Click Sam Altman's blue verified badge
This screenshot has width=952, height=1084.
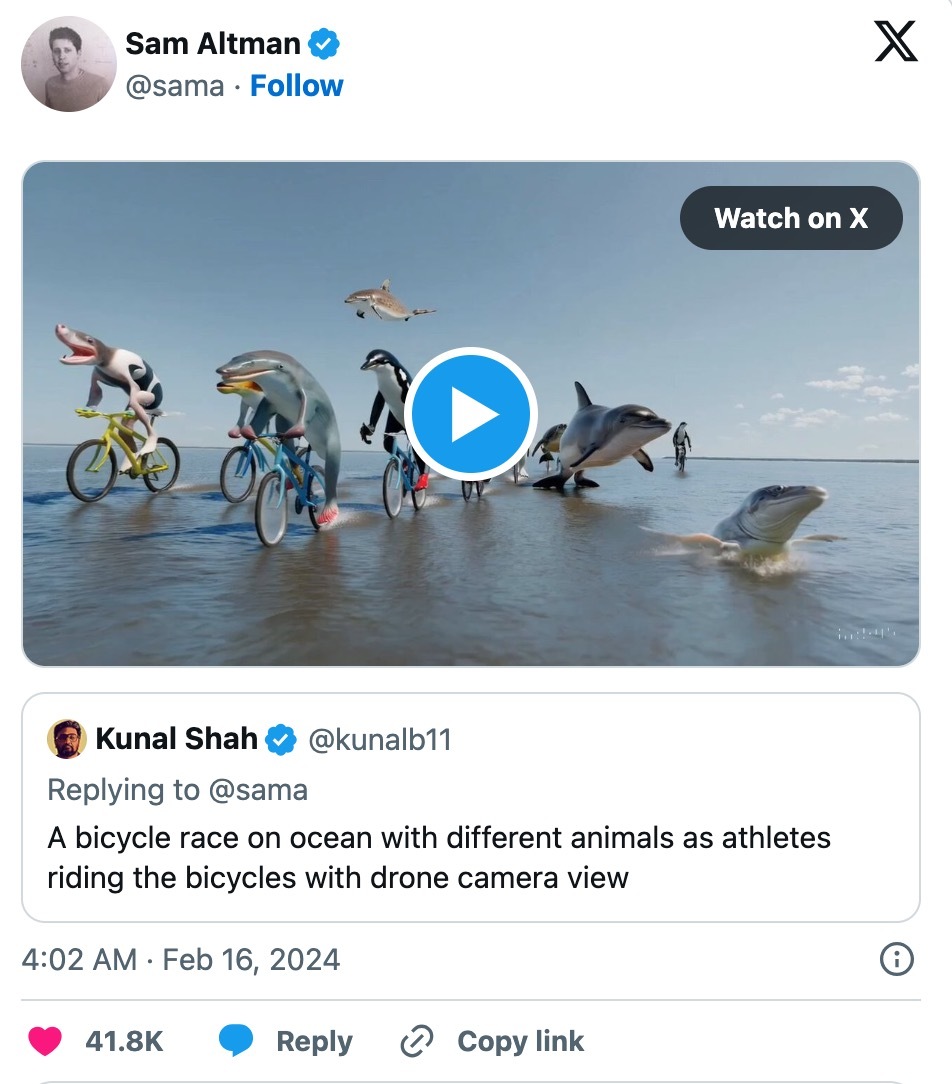coord(324,44)
